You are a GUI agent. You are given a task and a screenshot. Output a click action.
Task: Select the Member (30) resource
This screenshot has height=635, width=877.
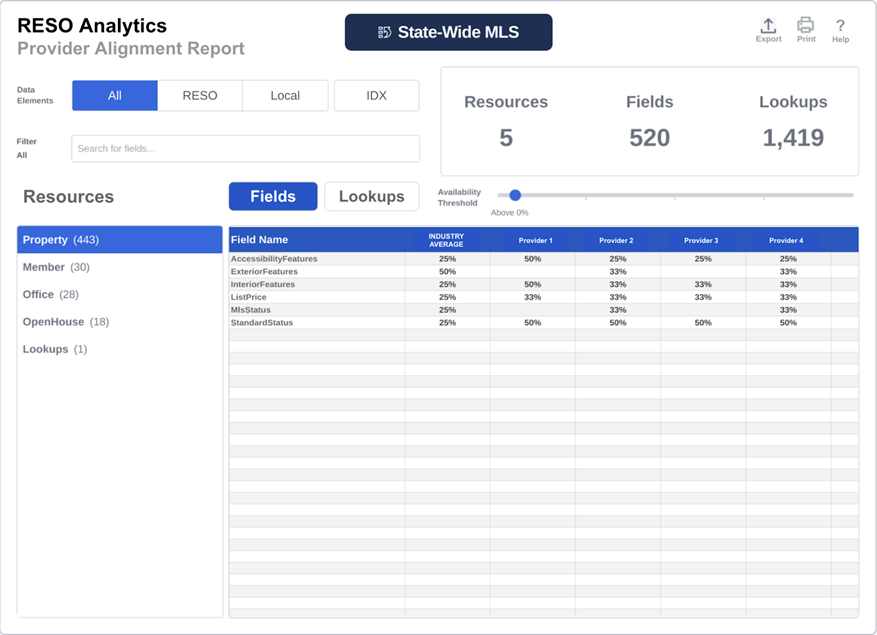(120, 267)
